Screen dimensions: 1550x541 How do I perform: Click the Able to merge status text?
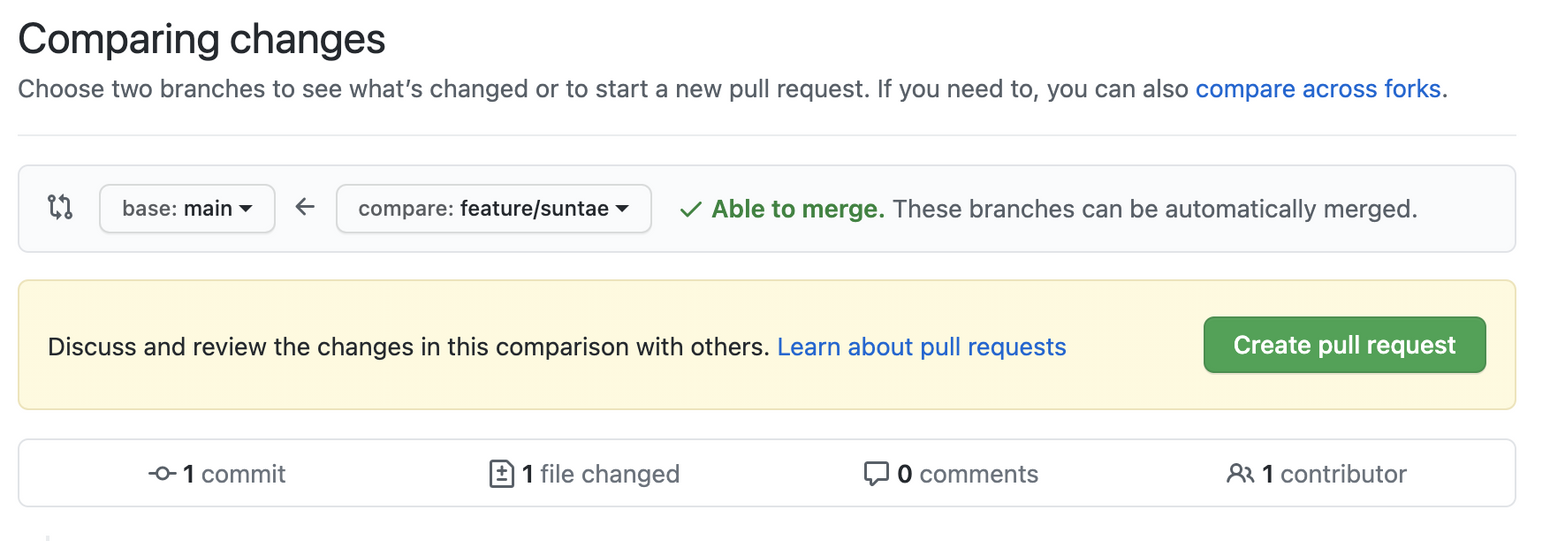(798, 210)
